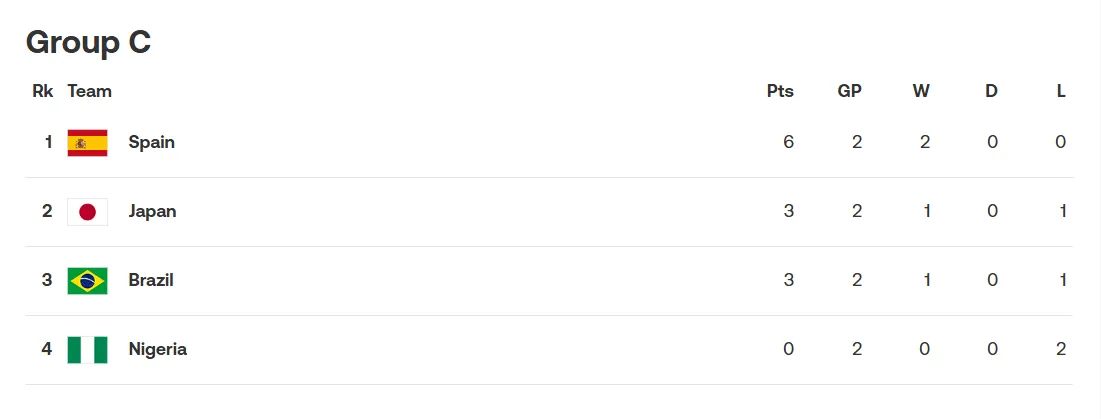Click the GP column header
The width and height of the screenshot is (1101, 419).
[x=850, y=91]
